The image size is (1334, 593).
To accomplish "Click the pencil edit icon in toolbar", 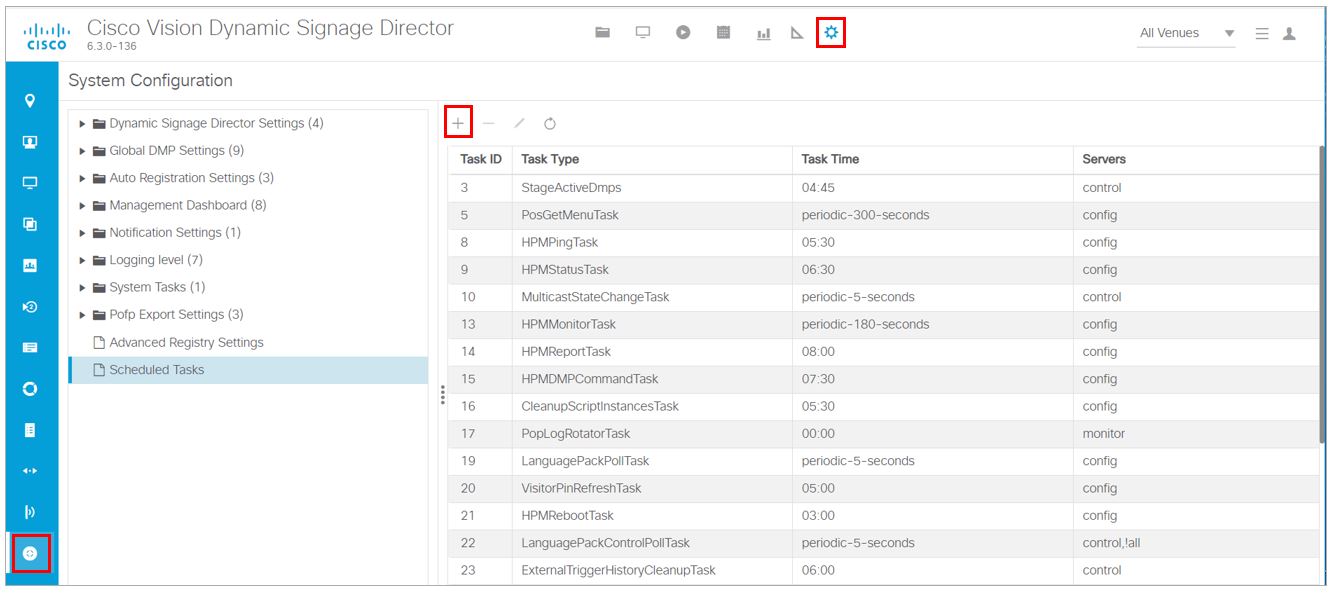I will pos(519,124).
